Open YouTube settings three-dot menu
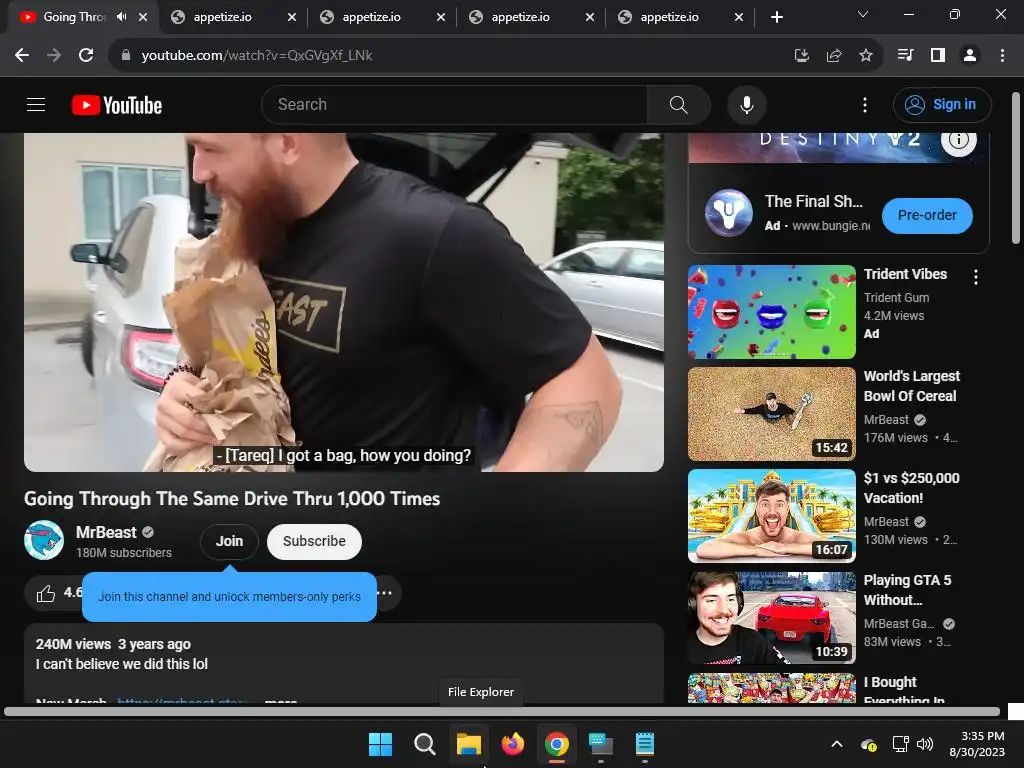 click(x=865, y=104)
